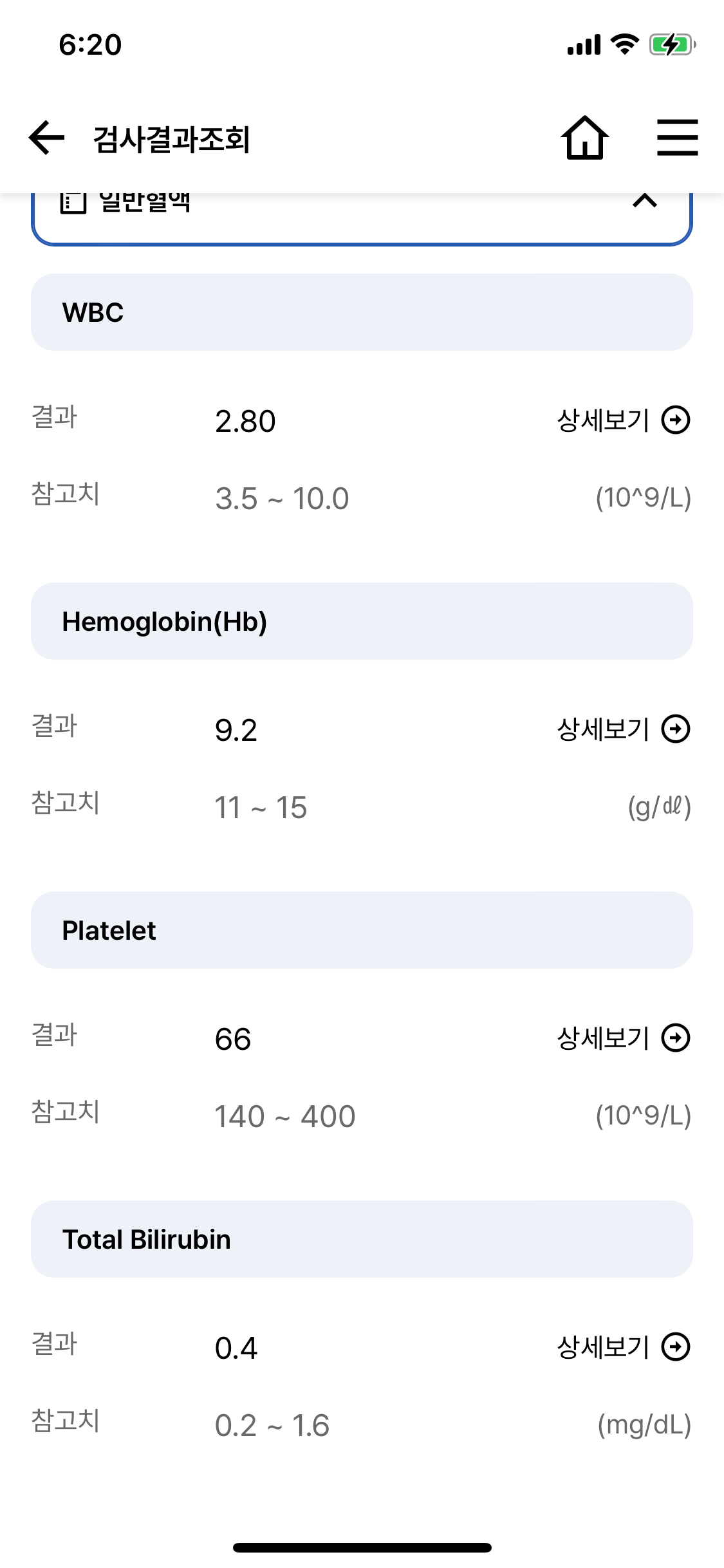Open the hamburger menu
724x1568 pixels.
coord(677,138)
